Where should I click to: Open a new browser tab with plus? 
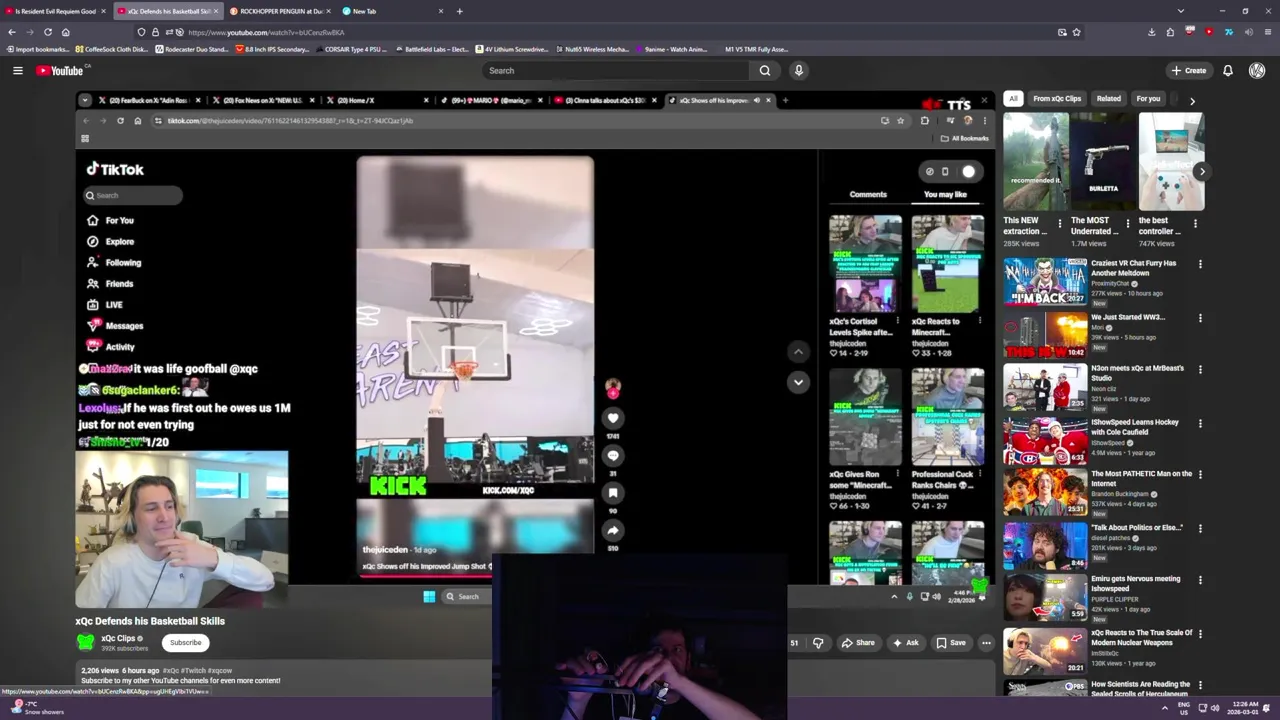point(459,11)
